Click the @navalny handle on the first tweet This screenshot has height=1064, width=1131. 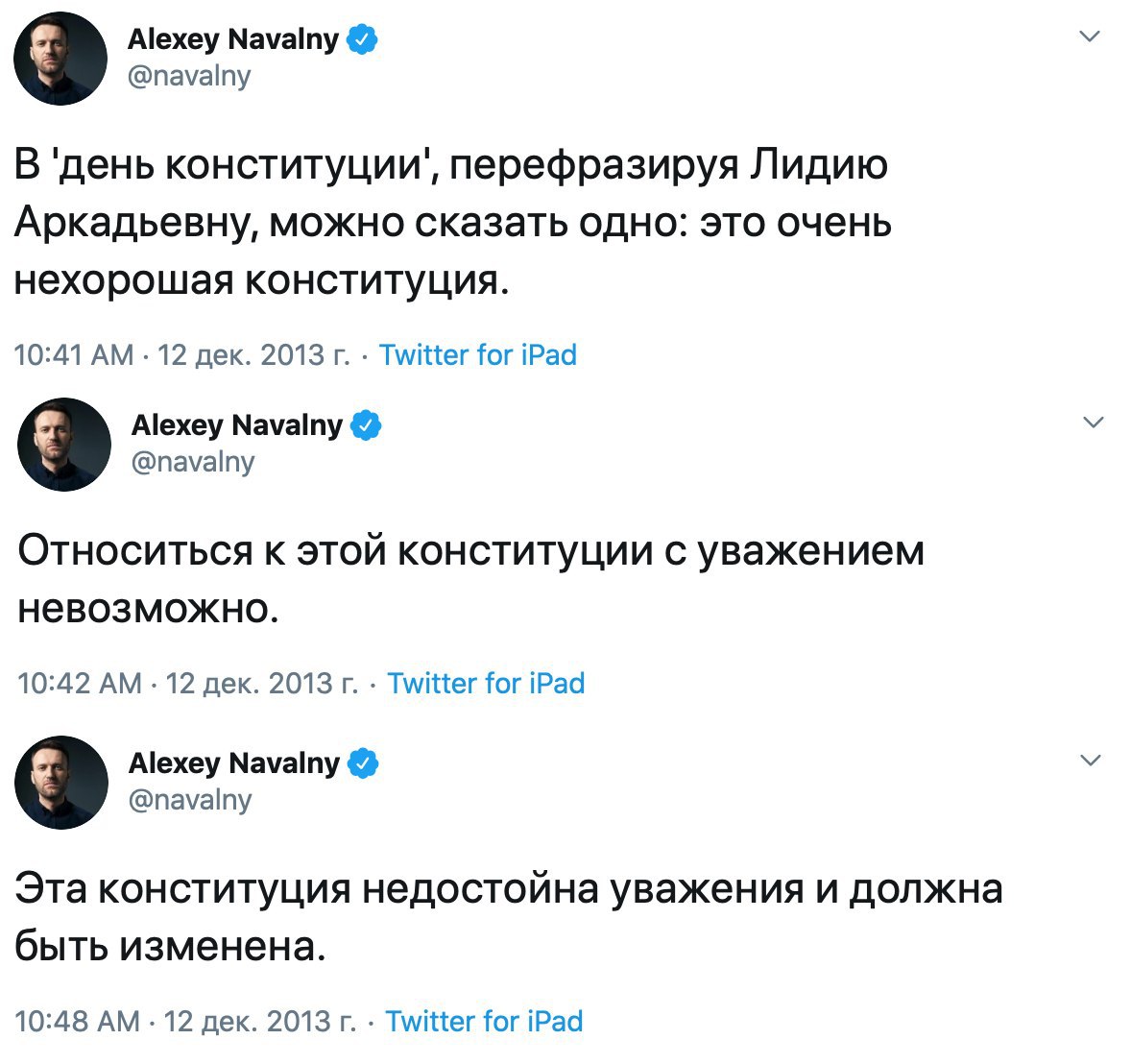(x=189, y=76)
